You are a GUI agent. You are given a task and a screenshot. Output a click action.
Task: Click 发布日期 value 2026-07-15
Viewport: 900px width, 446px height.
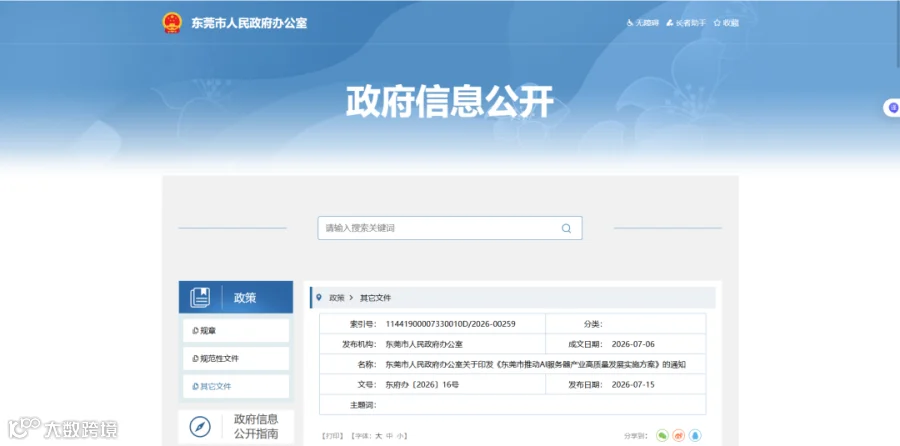(633, 385)
